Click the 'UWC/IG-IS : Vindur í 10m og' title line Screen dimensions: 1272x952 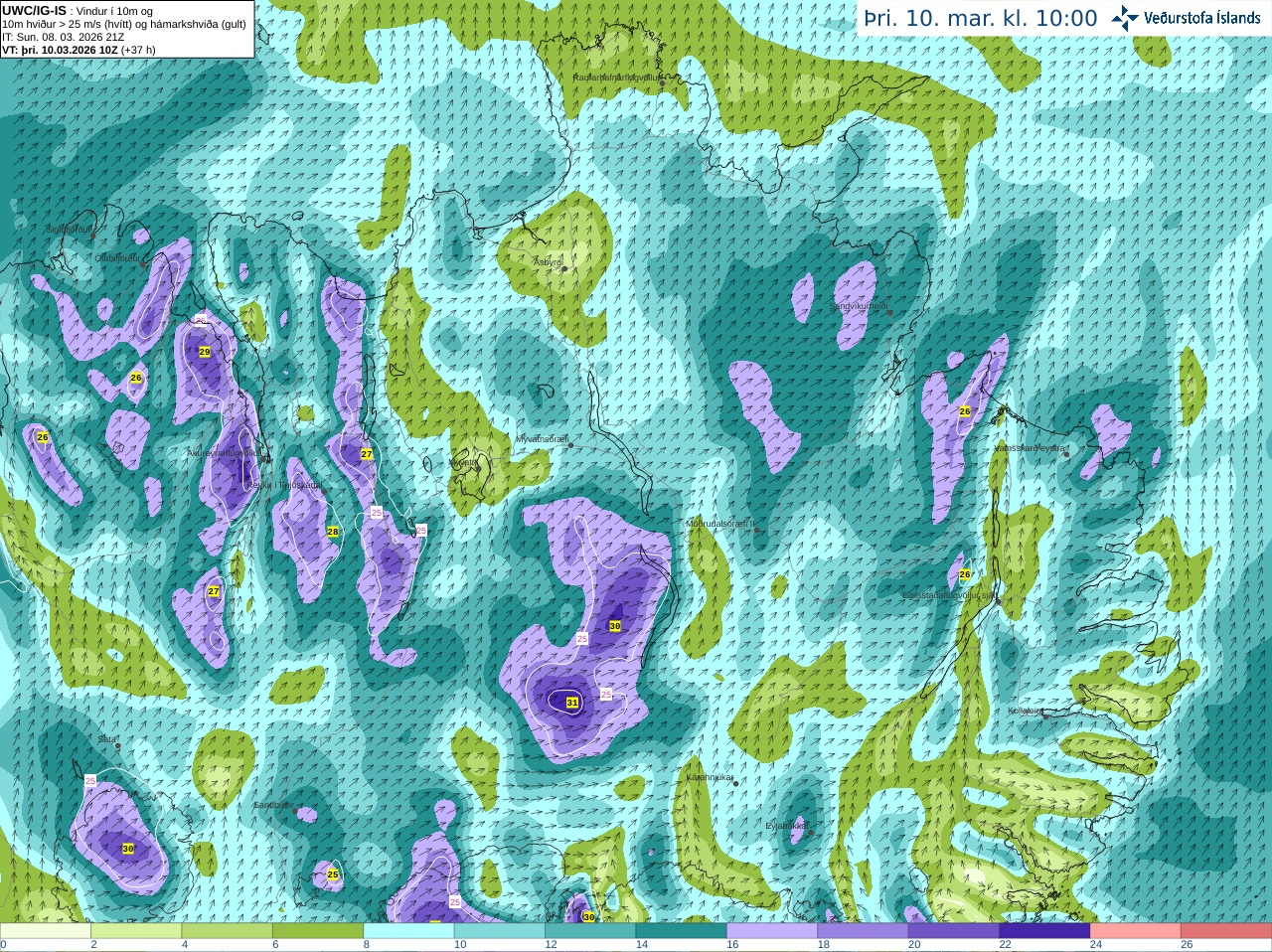(78, 10)
